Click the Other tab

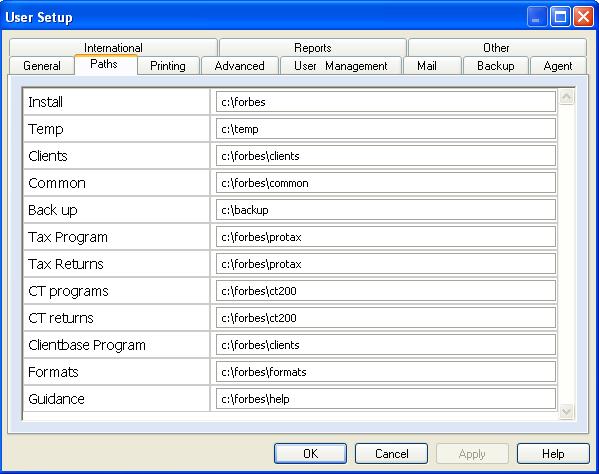click(x=496, y=47)
